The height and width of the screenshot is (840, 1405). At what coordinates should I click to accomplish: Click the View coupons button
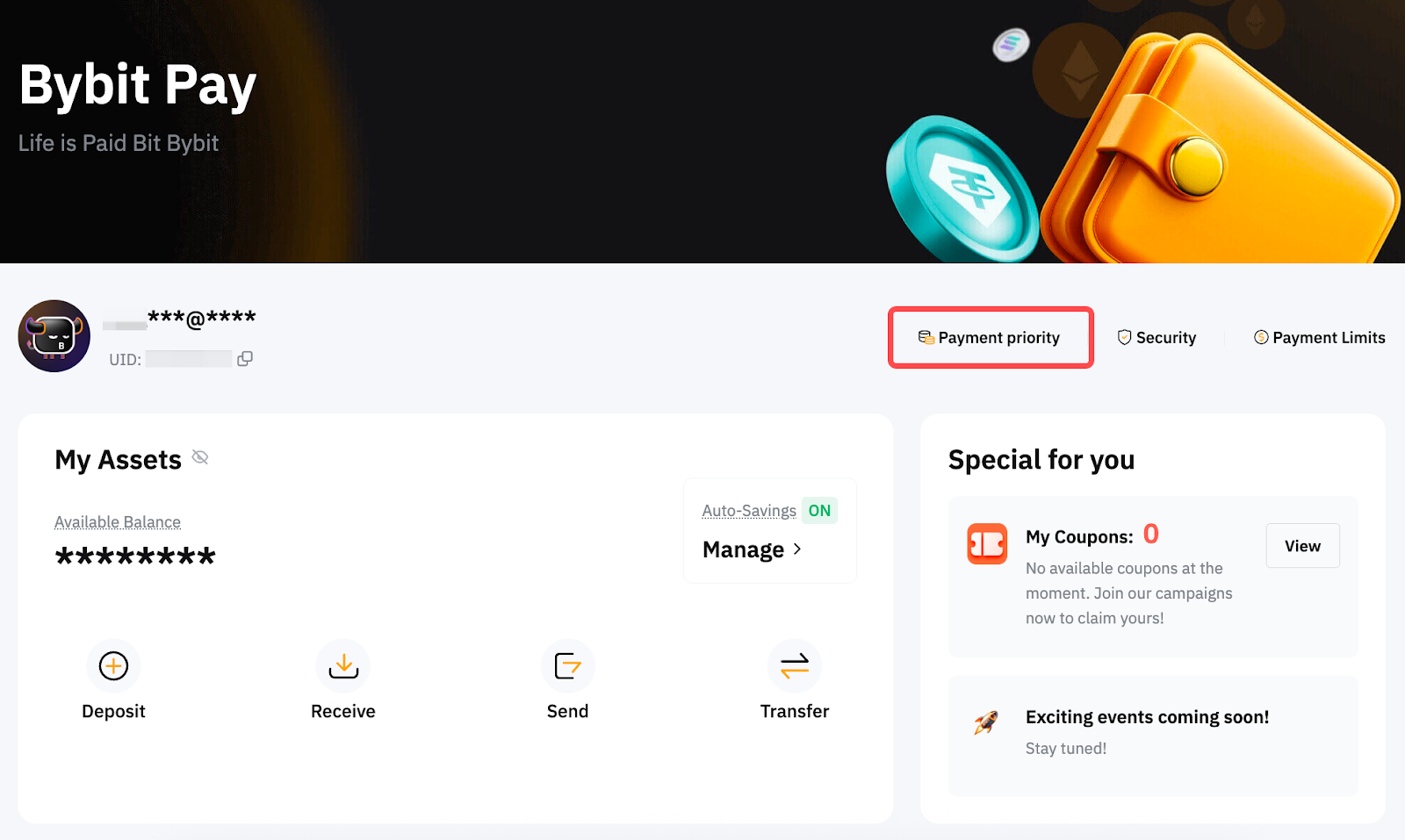(1303, 546)
